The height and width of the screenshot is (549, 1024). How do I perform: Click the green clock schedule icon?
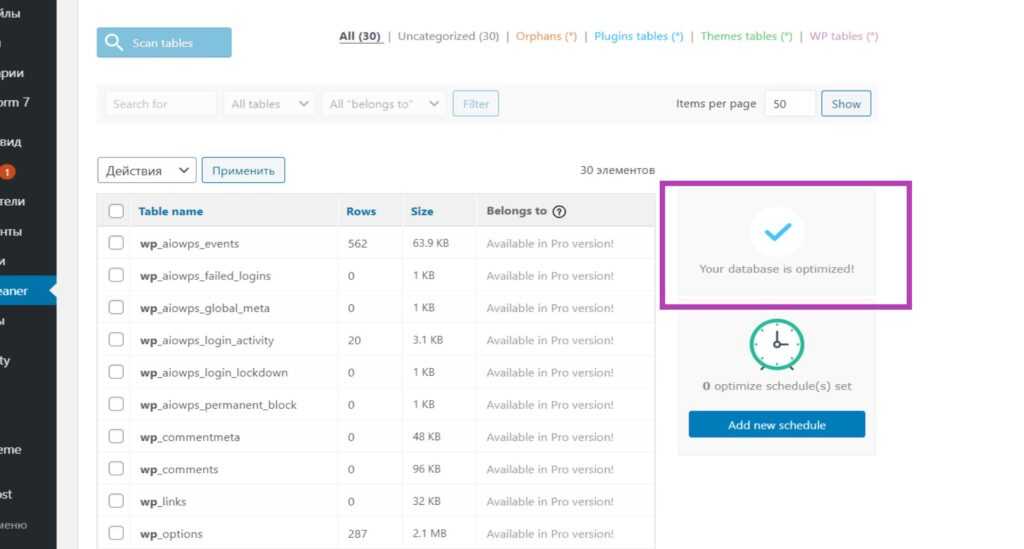[x=777, y=345]
